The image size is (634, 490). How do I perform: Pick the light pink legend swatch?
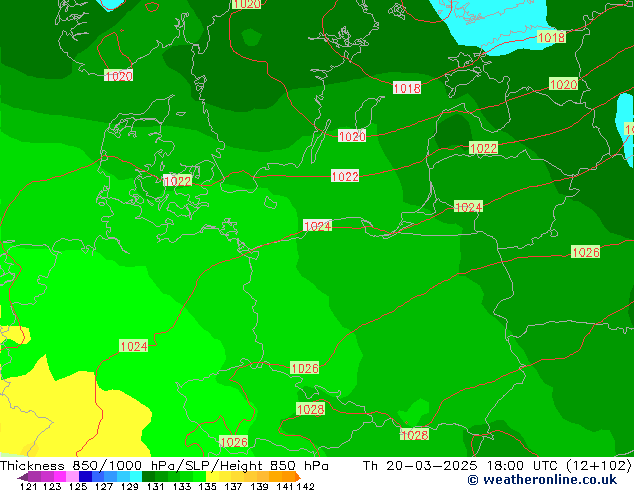pyautogui.click(x=72, y=477)
